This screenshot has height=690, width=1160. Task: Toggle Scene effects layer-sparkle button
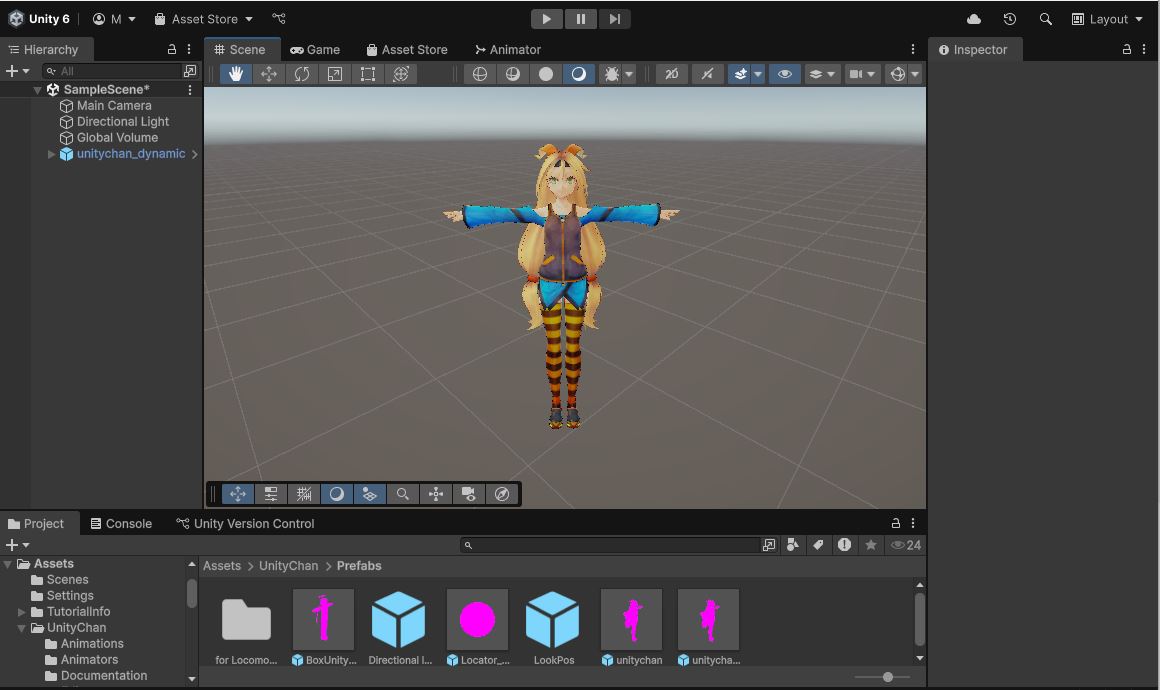click(x=740, y=74)
